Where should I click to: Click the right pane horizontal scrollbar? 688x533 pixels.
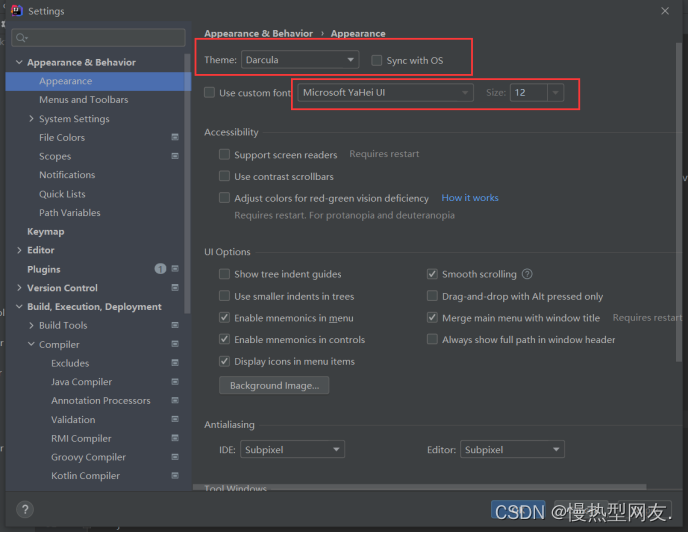[419, 487]
